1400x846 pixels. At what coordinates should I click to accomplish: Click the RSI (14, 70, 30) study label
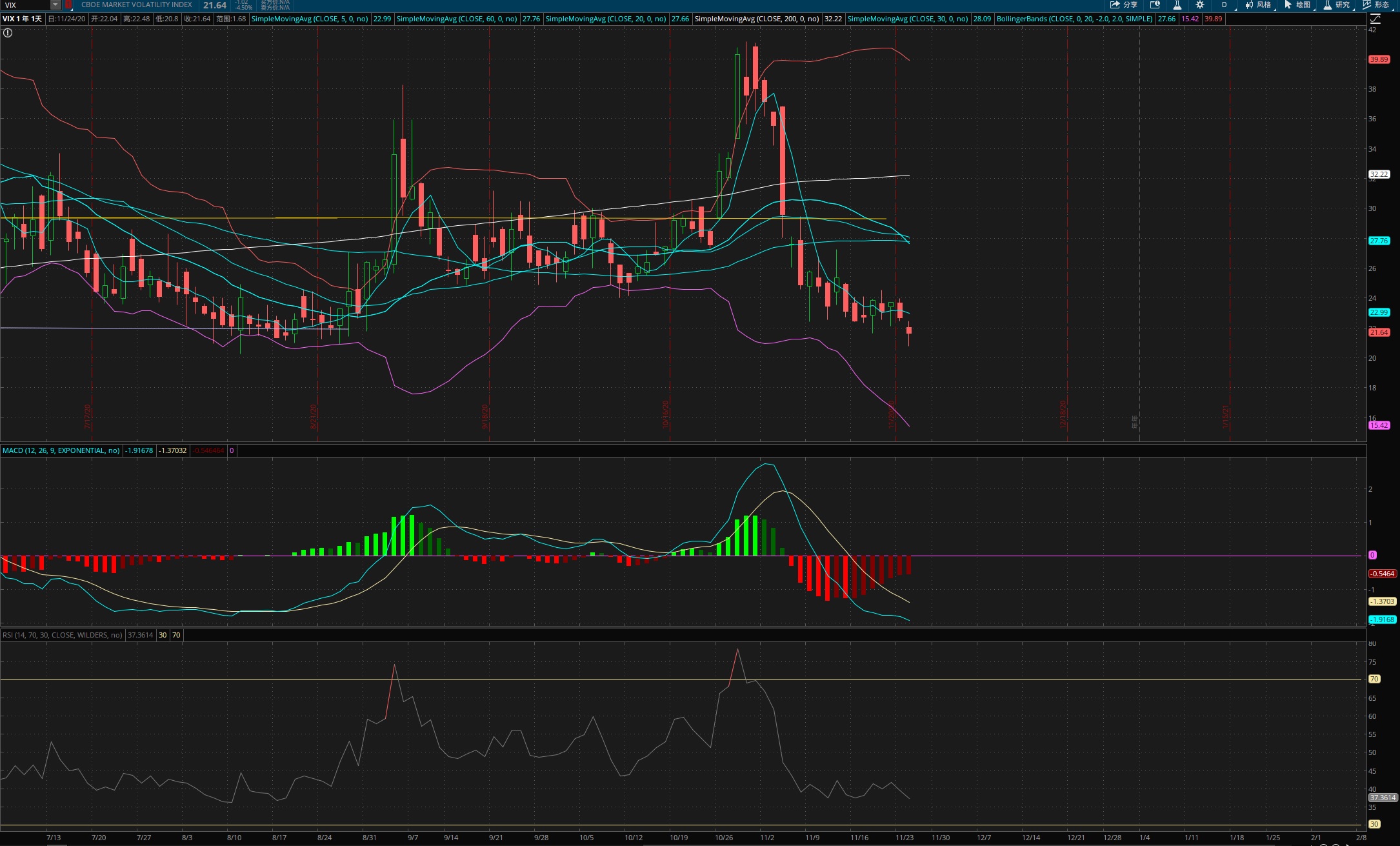tap(63, 635)
